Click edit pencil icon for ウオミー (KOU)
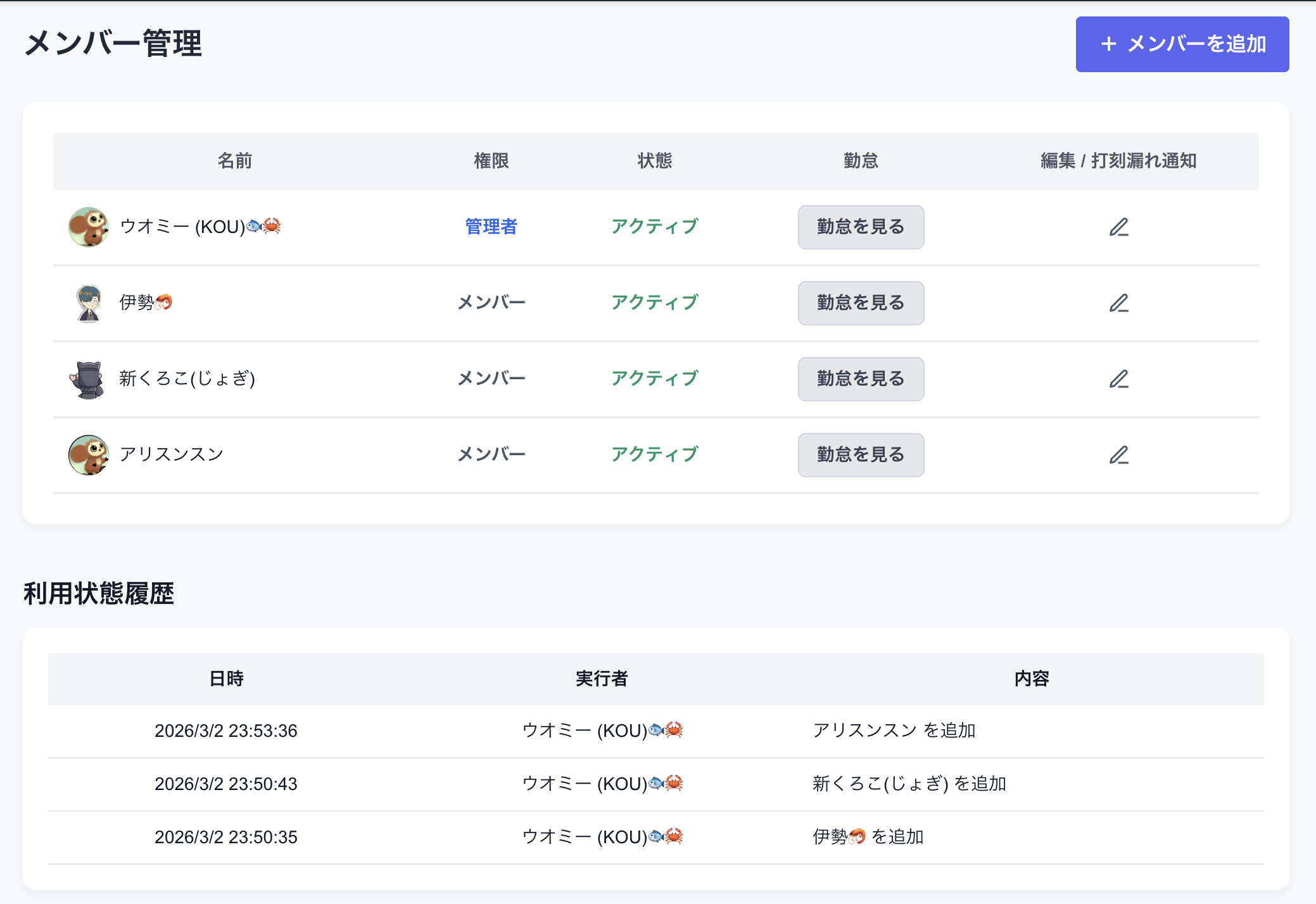Screen dimensions: 1316x904 [1118, 227]
